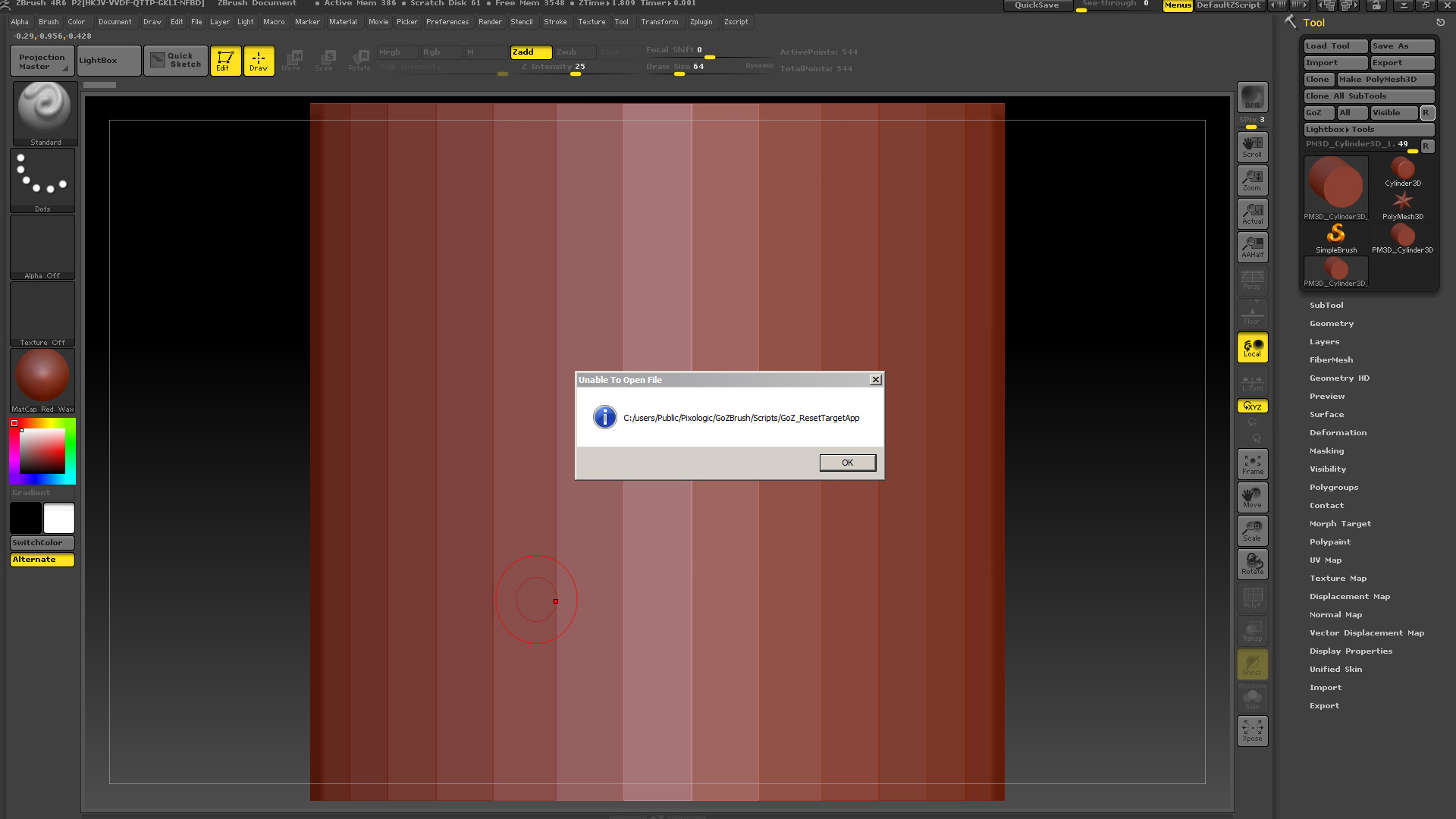Expand the Deformation subpalette
This screenshot has width=1456, height=819.
click(1338, 433)
